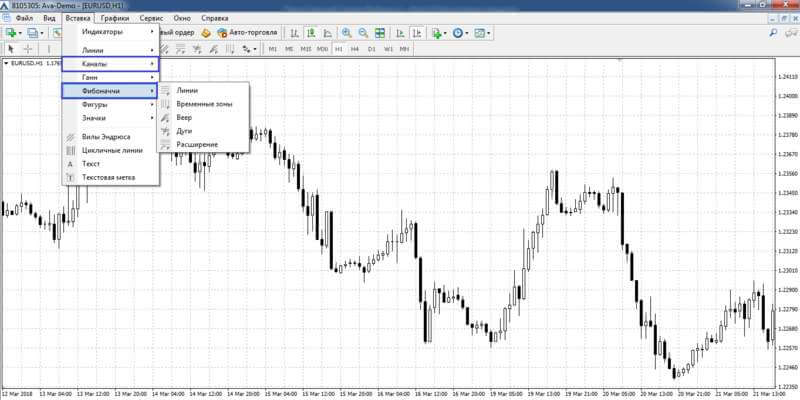The width and height of the screenshot is (800, 400).
Task: Open the periodicity clock dropdown
Action: tap(459, 33)
